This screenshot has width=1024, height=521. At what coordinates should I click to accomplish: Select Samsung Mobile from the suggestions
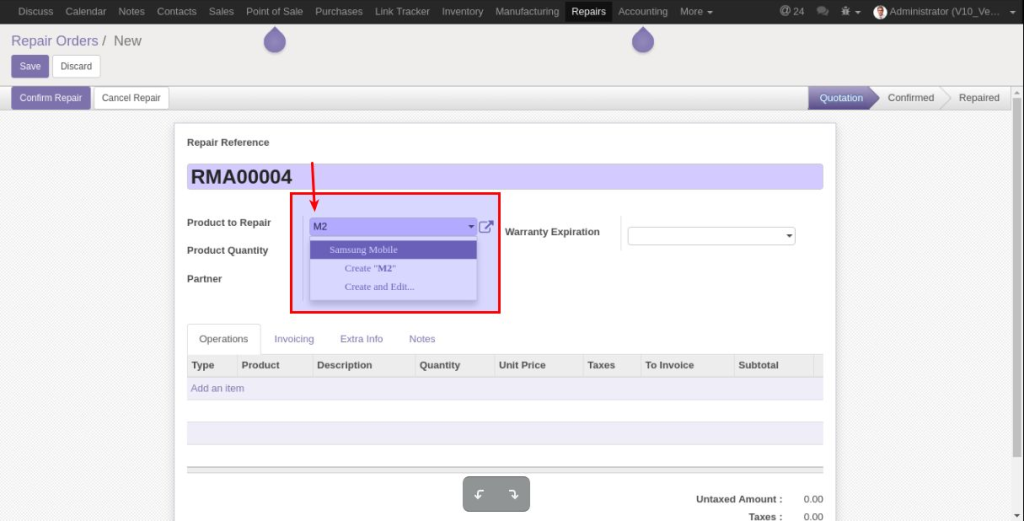point(363,250)
